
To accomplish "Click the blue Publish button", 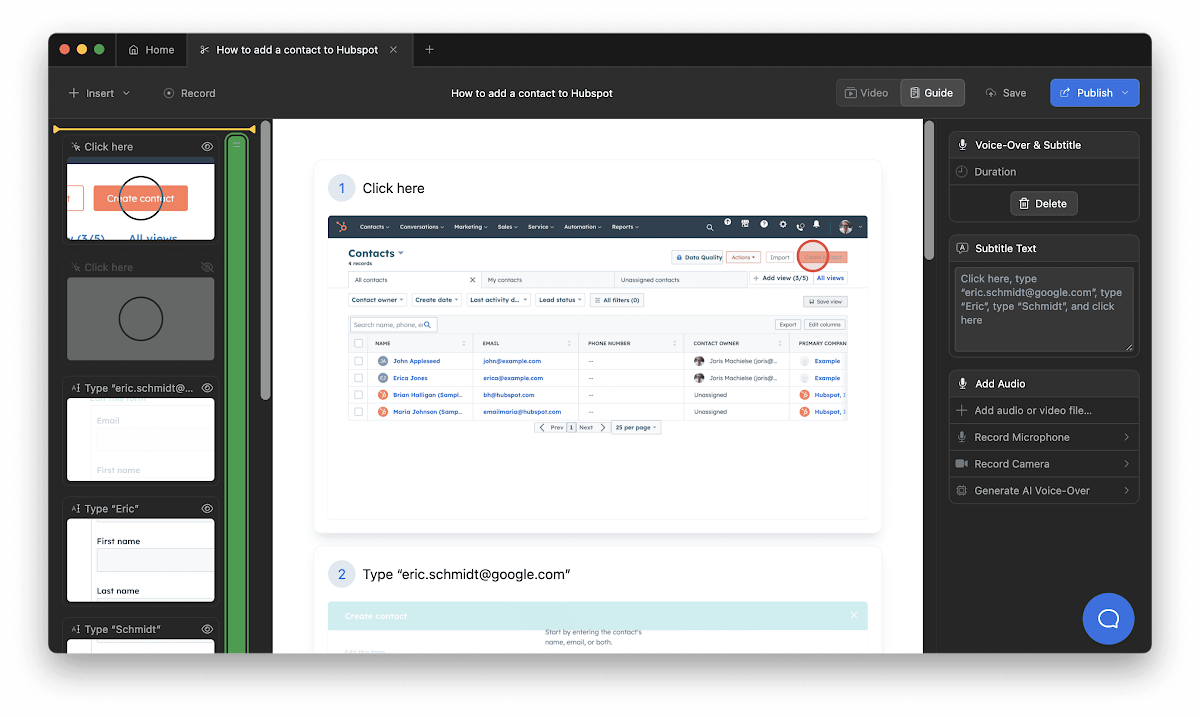I will [x=1094, y=93].
